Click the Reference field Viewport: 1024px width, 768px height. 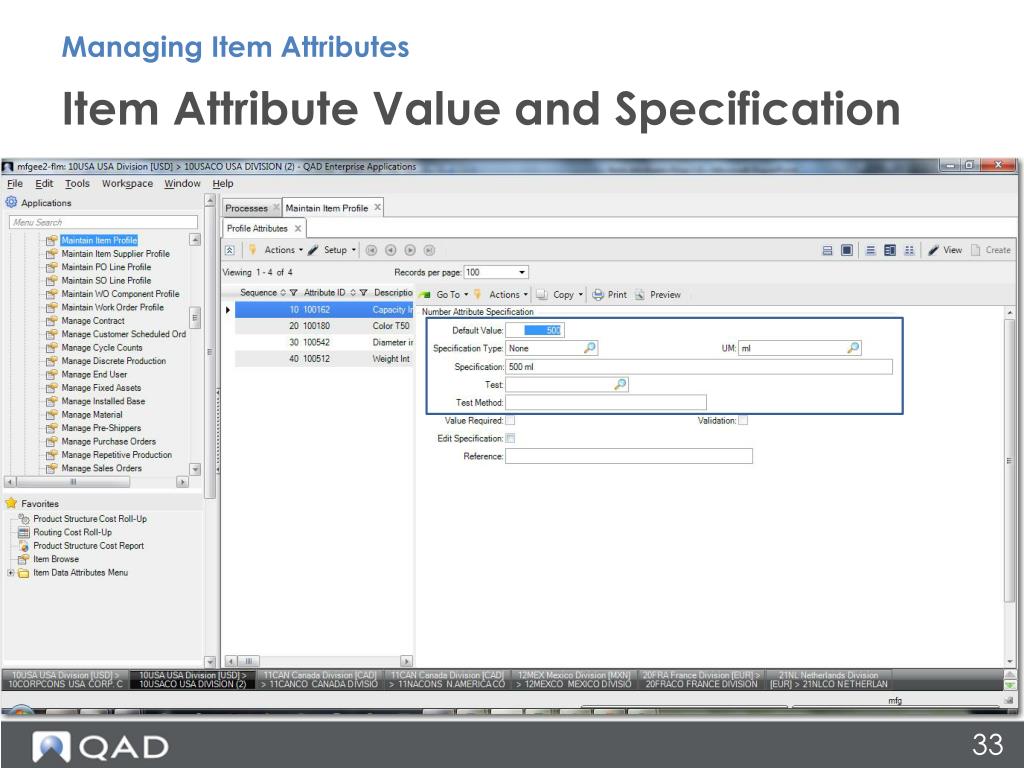tap(629, 456)
